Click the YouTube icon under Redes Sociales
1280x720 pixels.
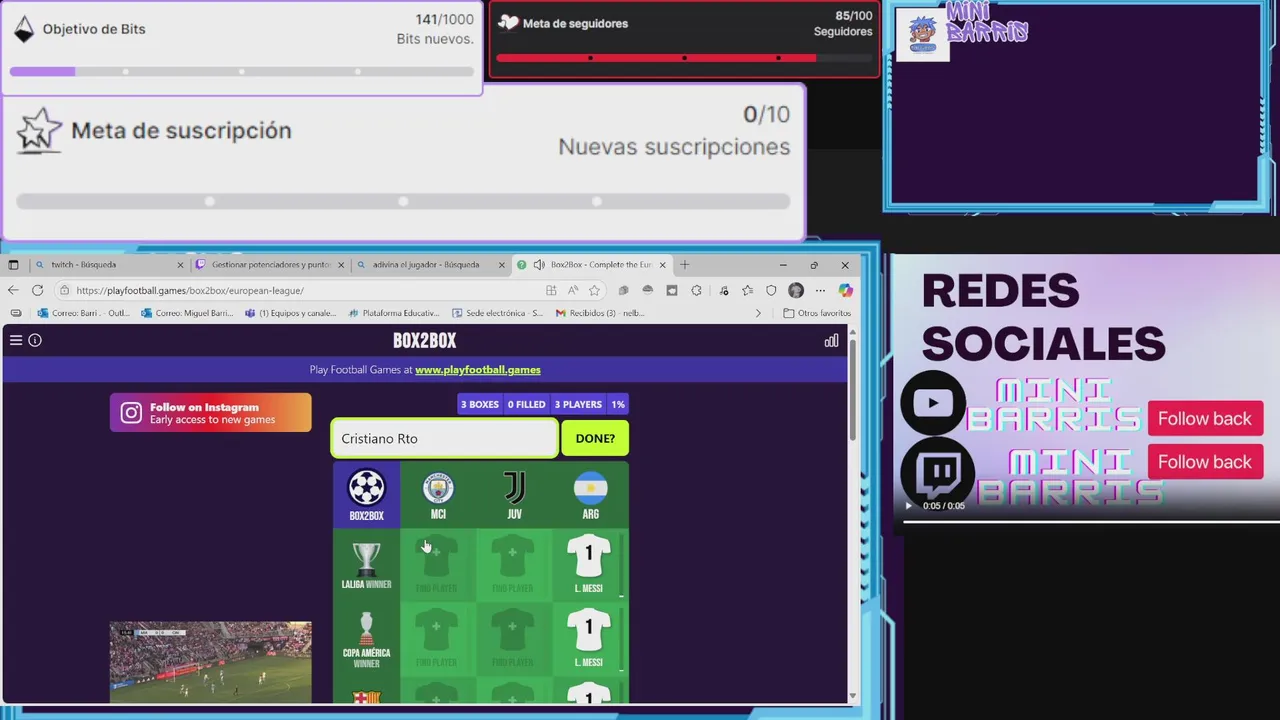pos(933,403)
